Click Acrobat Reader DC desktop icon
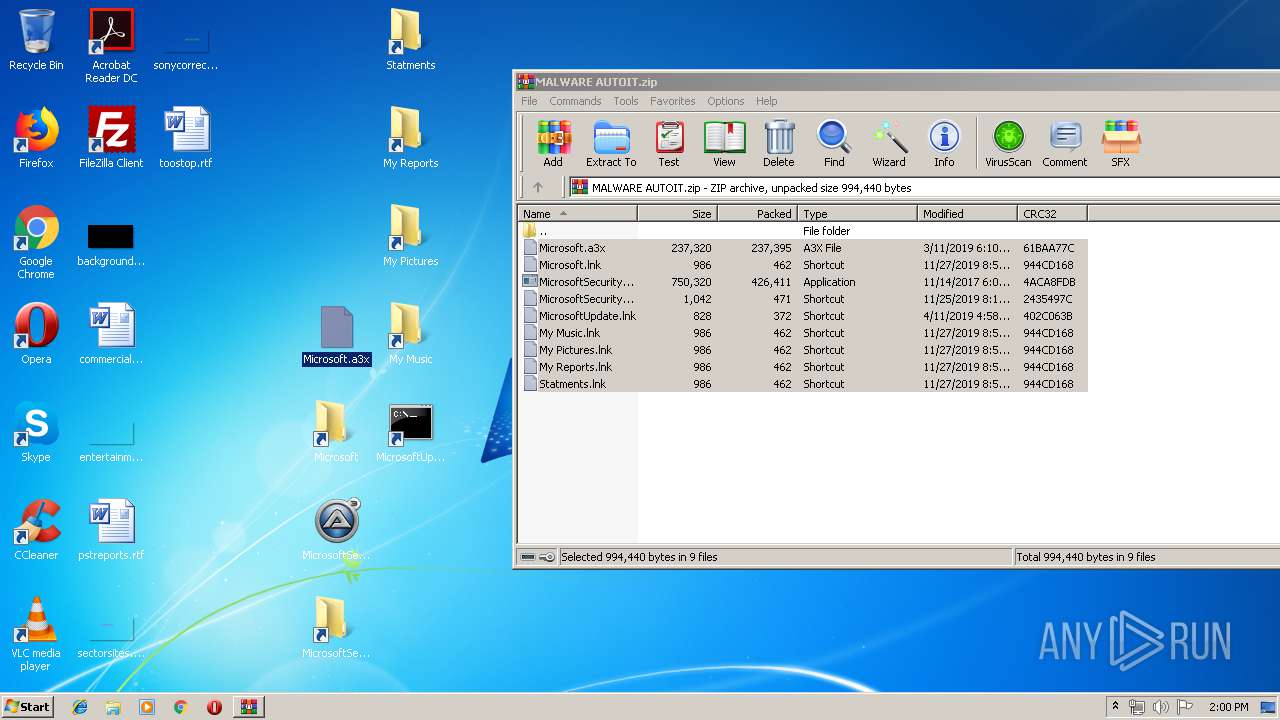The width and height of the screenshot is (1280, 720). coord(111,46)
